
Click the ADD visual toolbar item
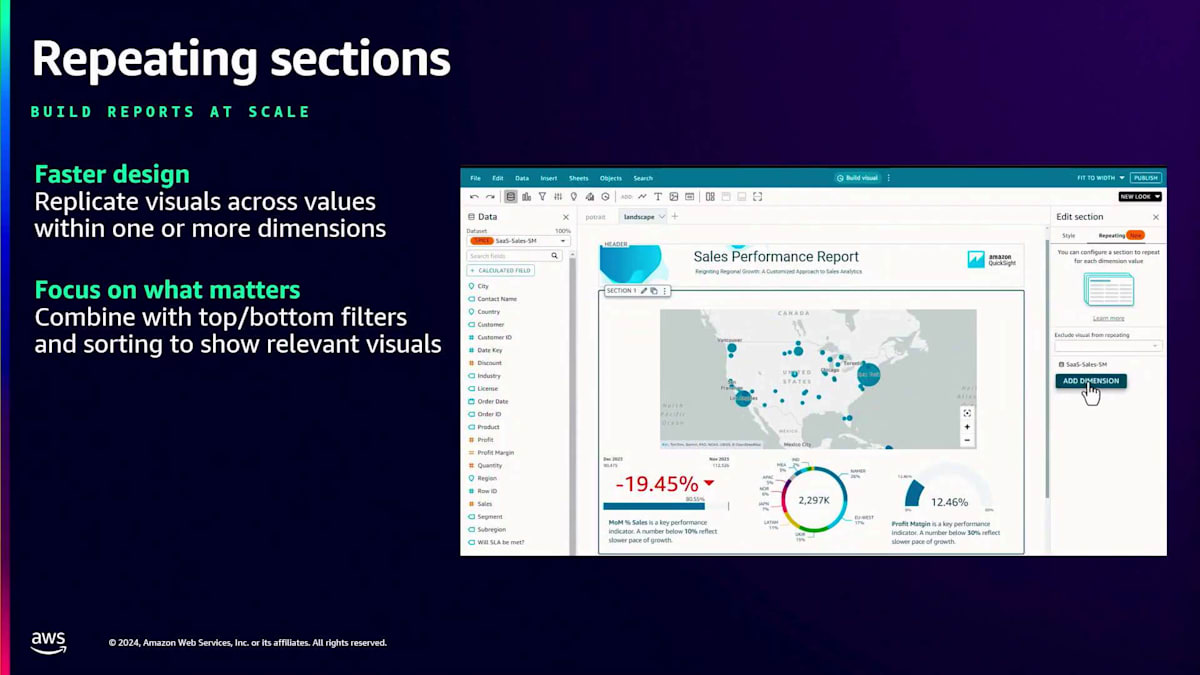pos(626,197)
